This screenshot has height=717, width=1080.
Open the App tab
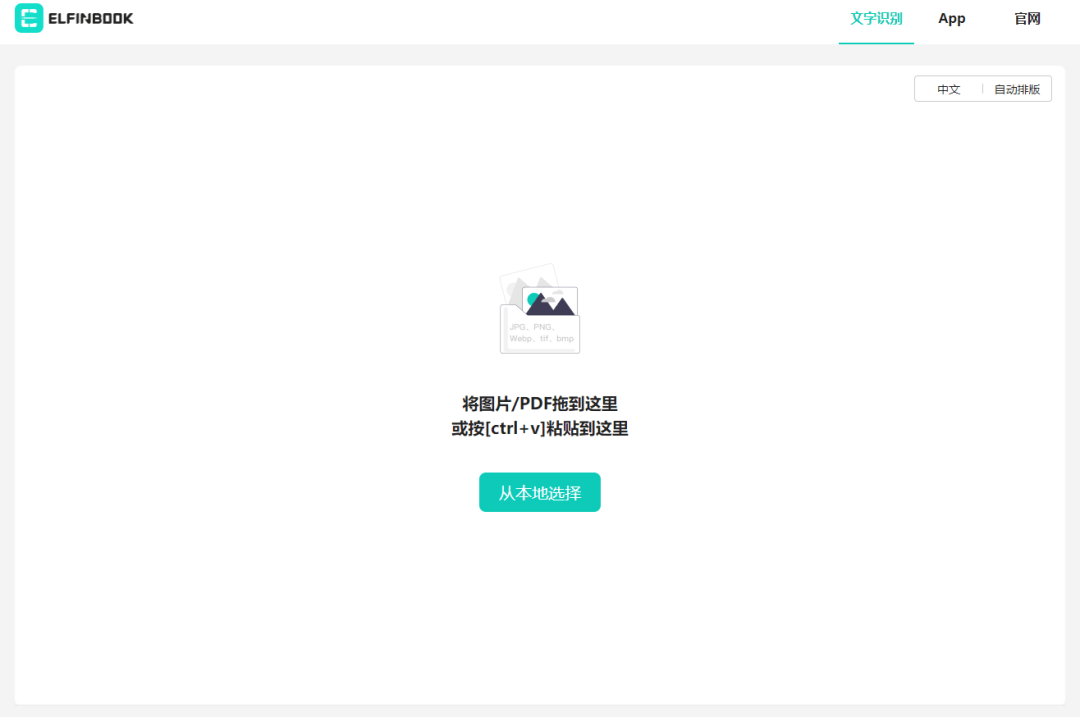click(x=952, y=18)
